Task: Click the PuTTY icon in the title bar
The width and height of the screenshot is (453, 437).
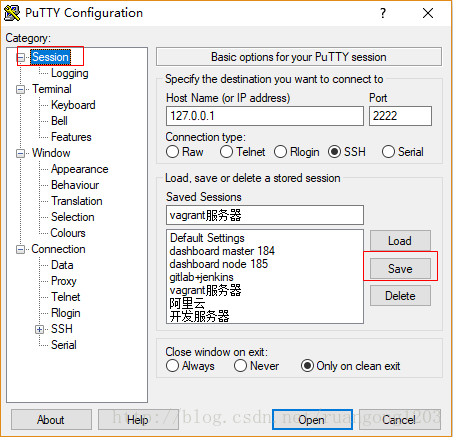Action: click(12, 13)
